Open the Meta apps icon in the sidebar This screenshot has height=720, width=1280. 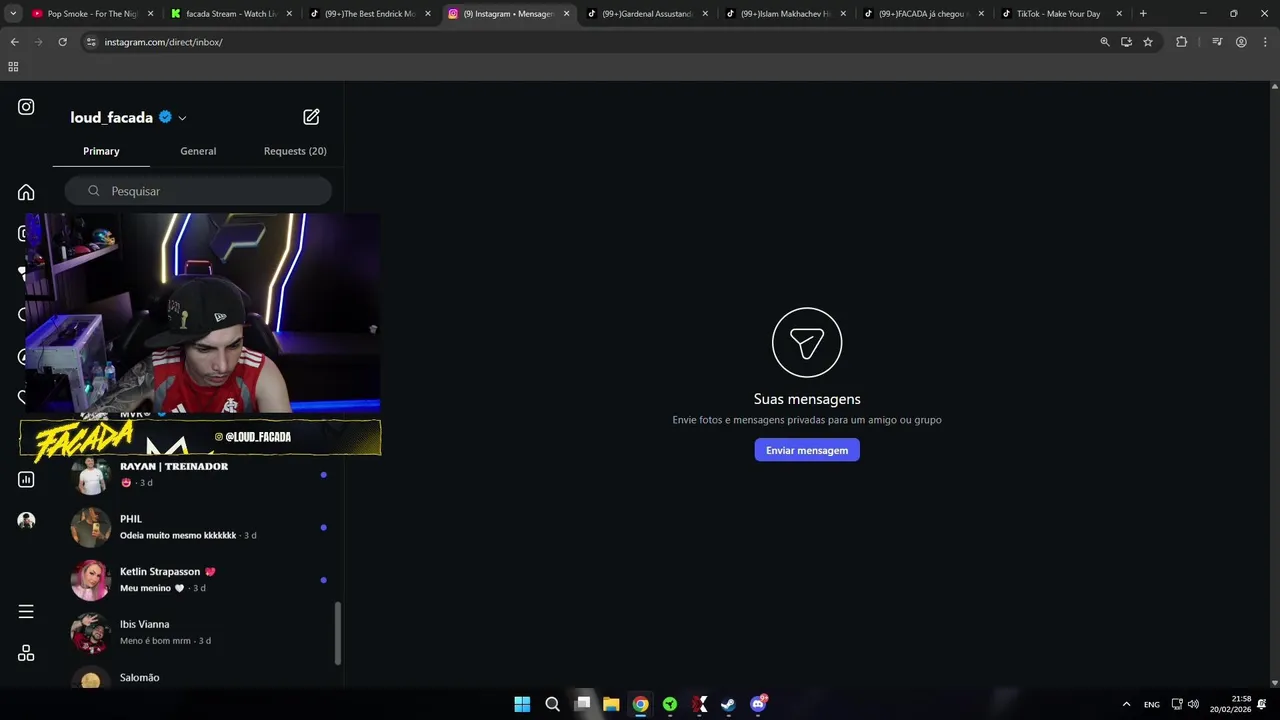[26, 653]
